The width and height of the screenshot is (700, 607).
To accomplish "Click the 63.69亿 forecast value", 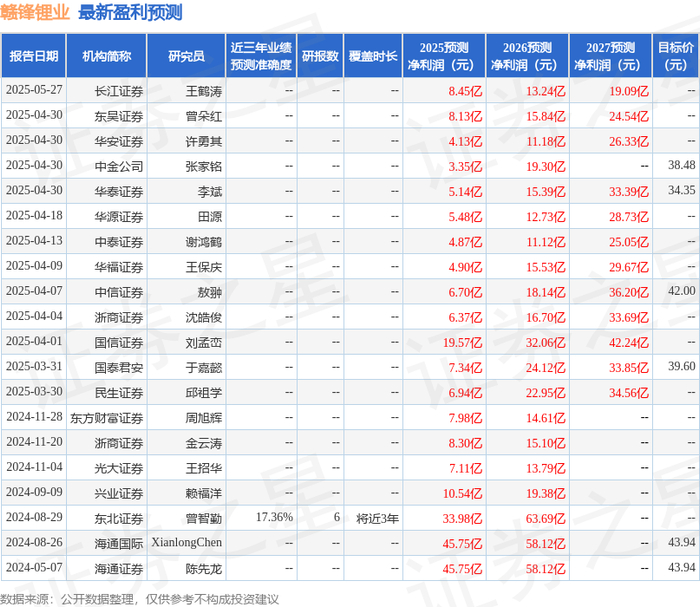I will coord(546,519).
